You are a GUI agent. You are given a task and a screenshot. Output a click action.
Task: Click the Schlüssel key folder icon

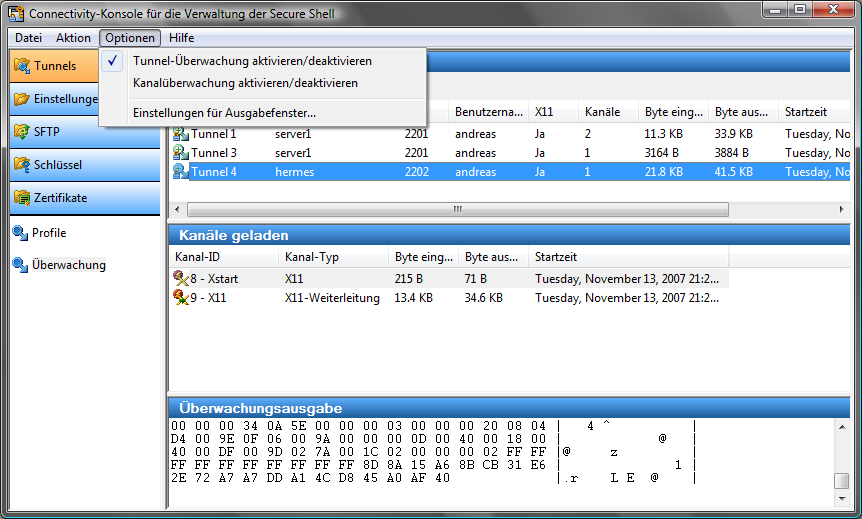point(22,164)
